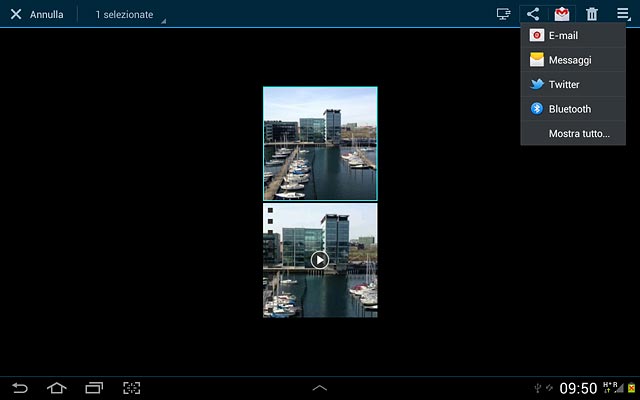Tap the USB connection status icon
The height and width of the screenshot is (400, 640).
click(538, 388)
